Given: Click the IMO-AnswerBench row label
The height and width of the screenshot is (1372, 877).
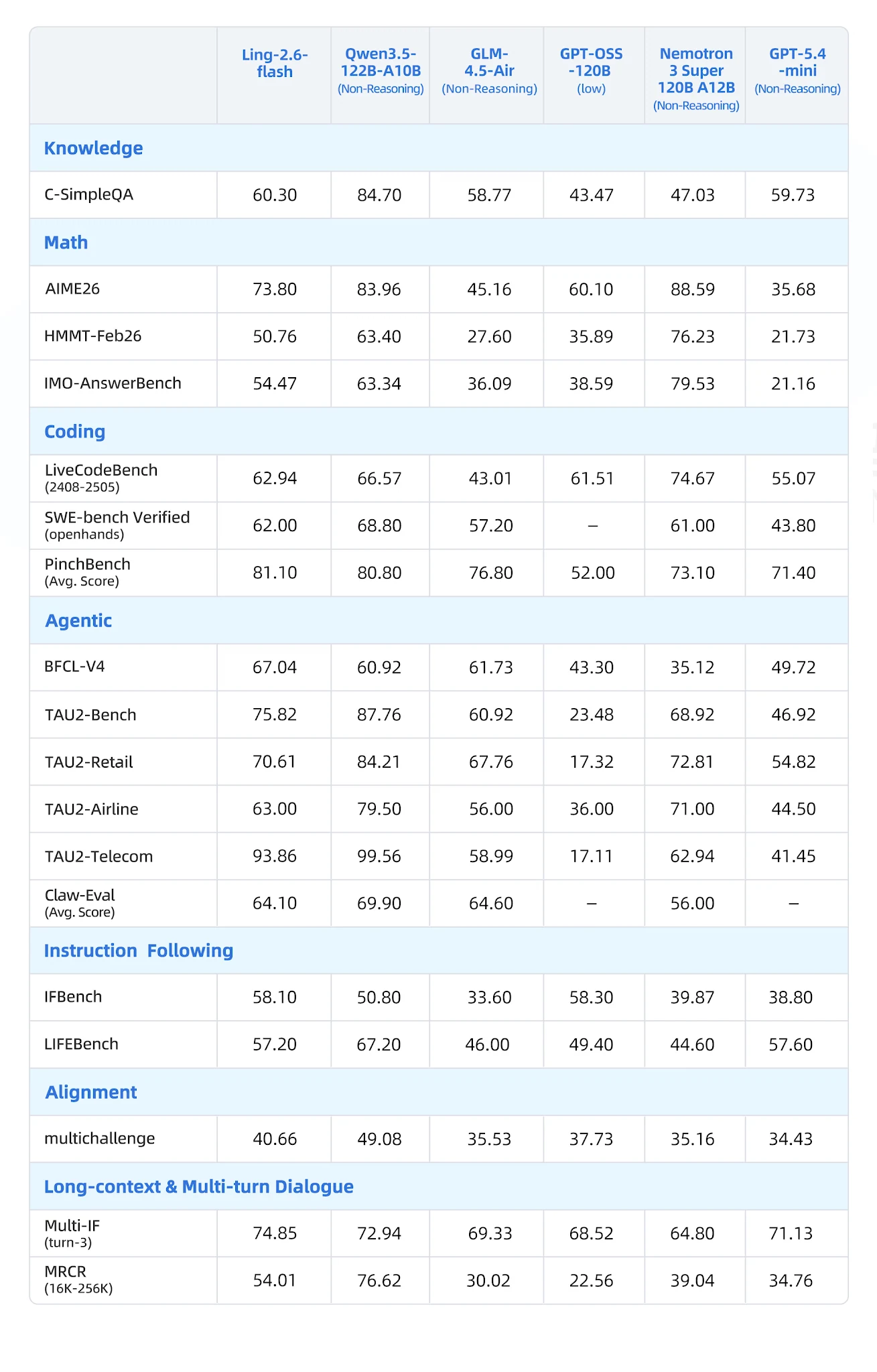Looking at the screenshot, I should (113, 384).
